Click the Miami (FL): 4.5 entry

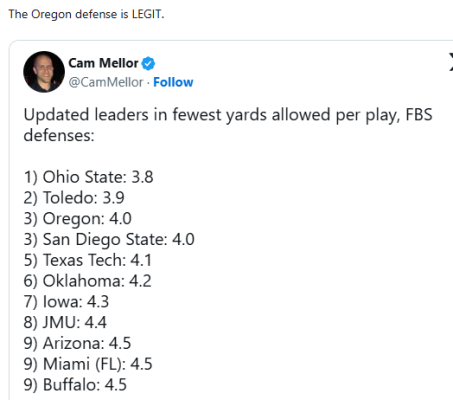[88, 364]
